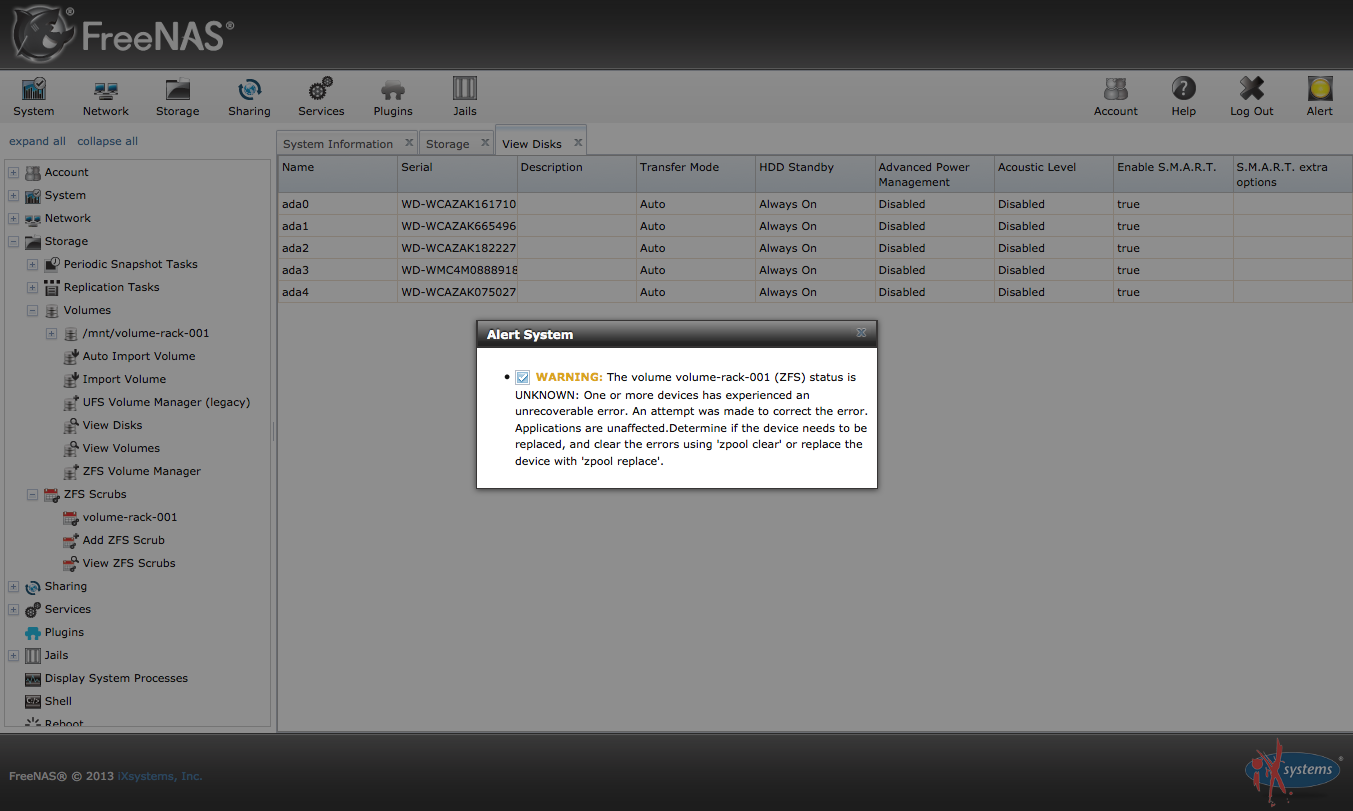This screenshot has height=811, width=1353.
Task: Click the expand all link
Action: [x=37, y=141]
